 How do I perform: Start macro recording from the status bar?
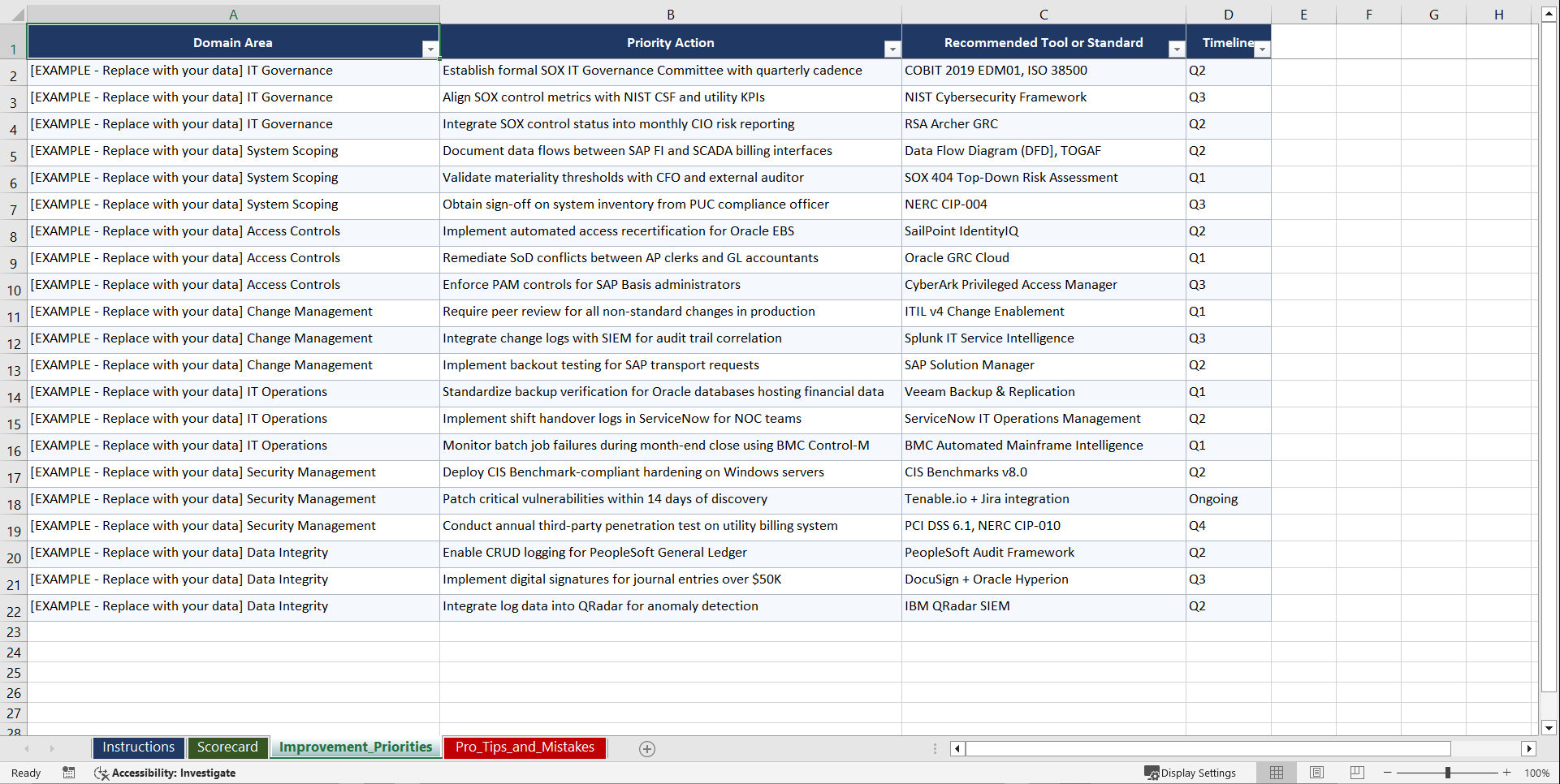[x=69, y=773]
